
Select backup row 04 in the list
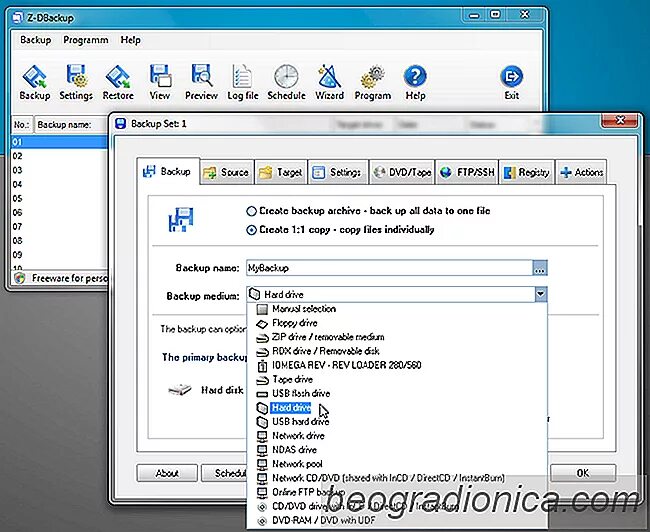[x=59, y=184]
